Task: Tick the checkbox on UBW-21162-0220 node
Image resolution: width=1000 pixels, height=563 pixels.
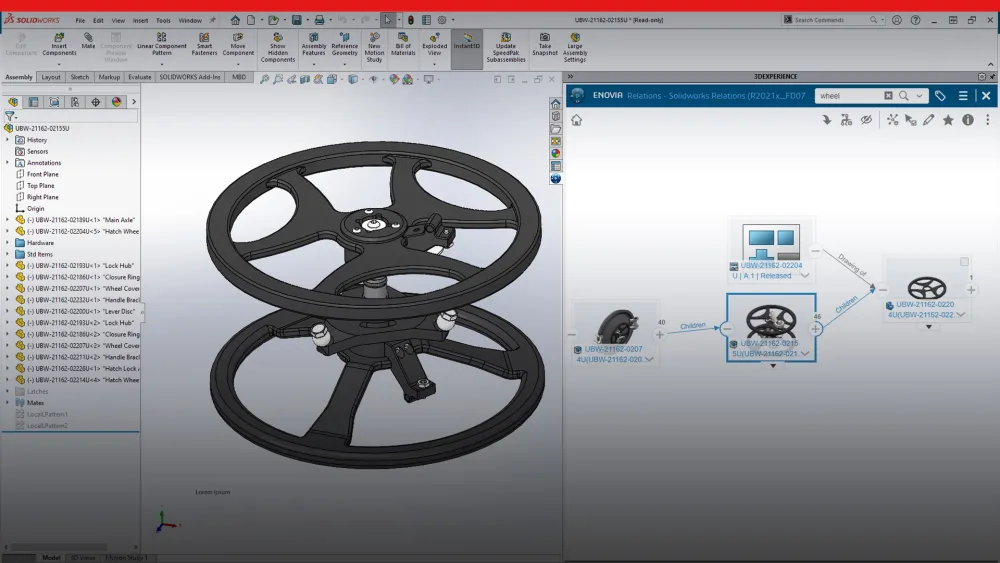Action: [x=964, y=262]
